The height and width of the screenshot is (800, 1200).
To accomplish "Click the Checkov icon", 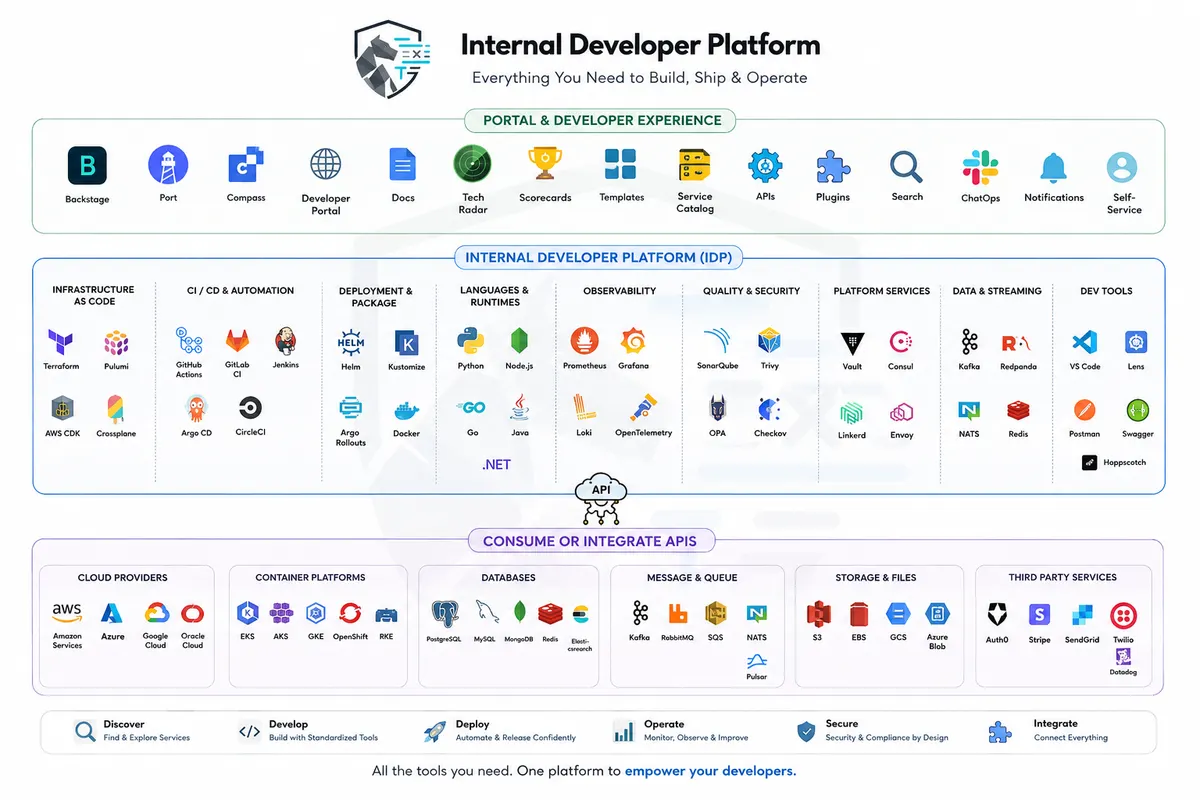I will [769, 409].
